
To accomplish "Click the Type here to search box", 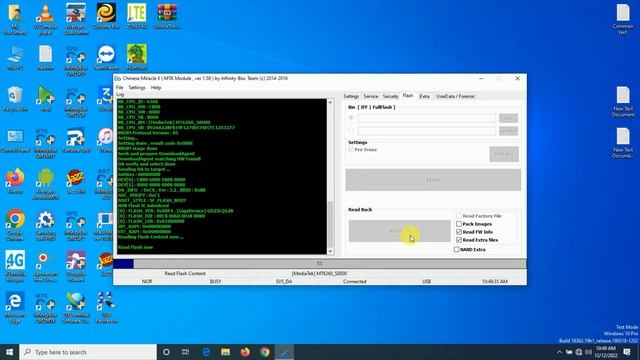I will (88, 352).
